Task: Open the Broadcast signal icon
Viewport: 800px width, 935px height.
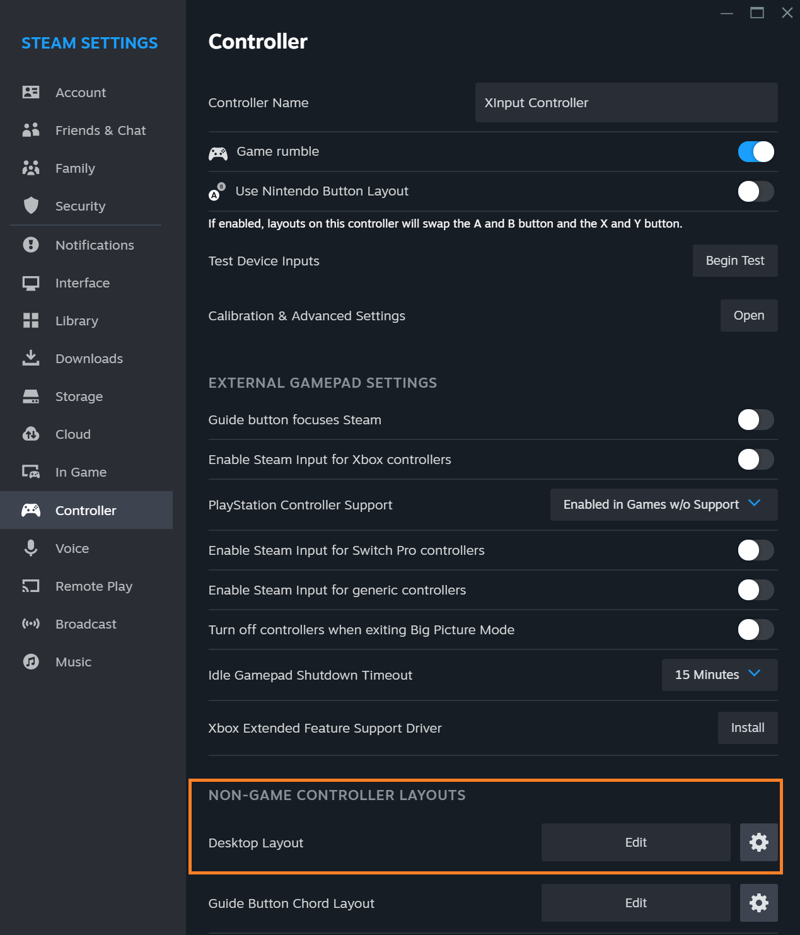Action: pos(31,624)
